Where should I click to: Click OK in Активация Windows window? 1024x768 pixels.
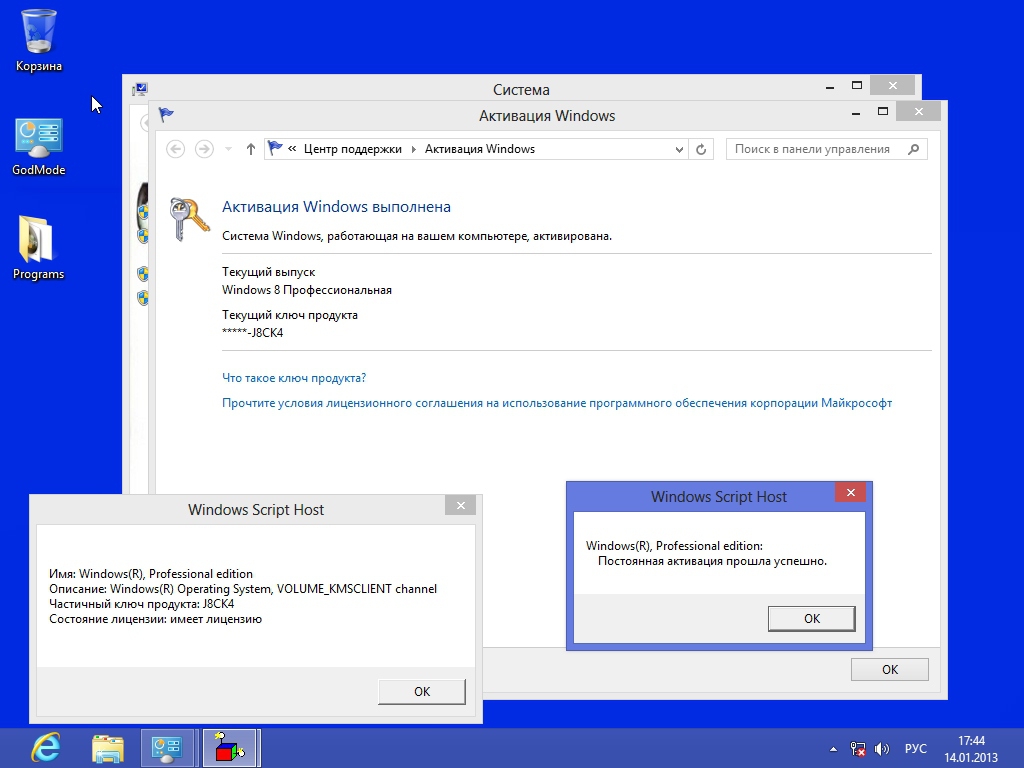click(x=889, y=669)
